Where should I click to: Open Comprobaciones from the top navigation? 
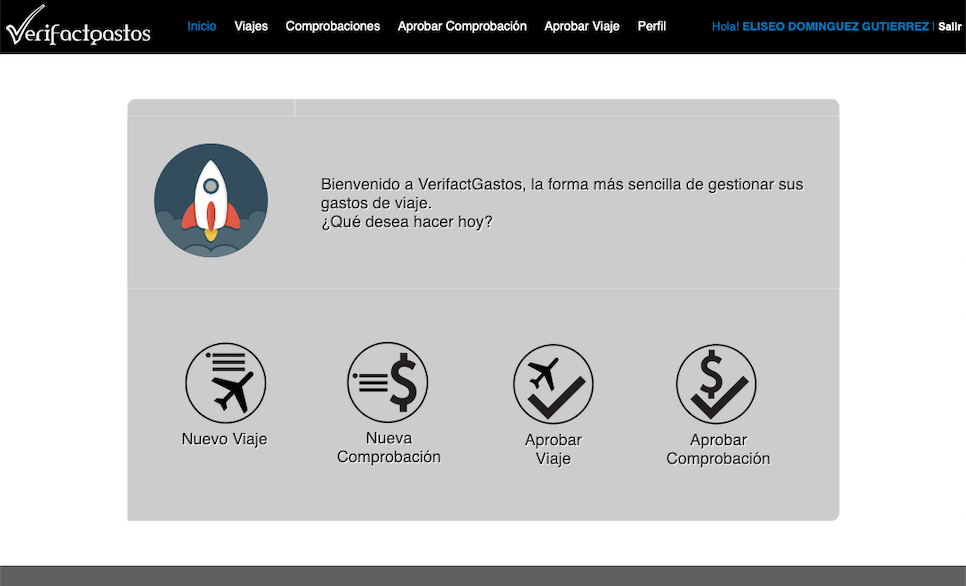click(x=333, y=26)
